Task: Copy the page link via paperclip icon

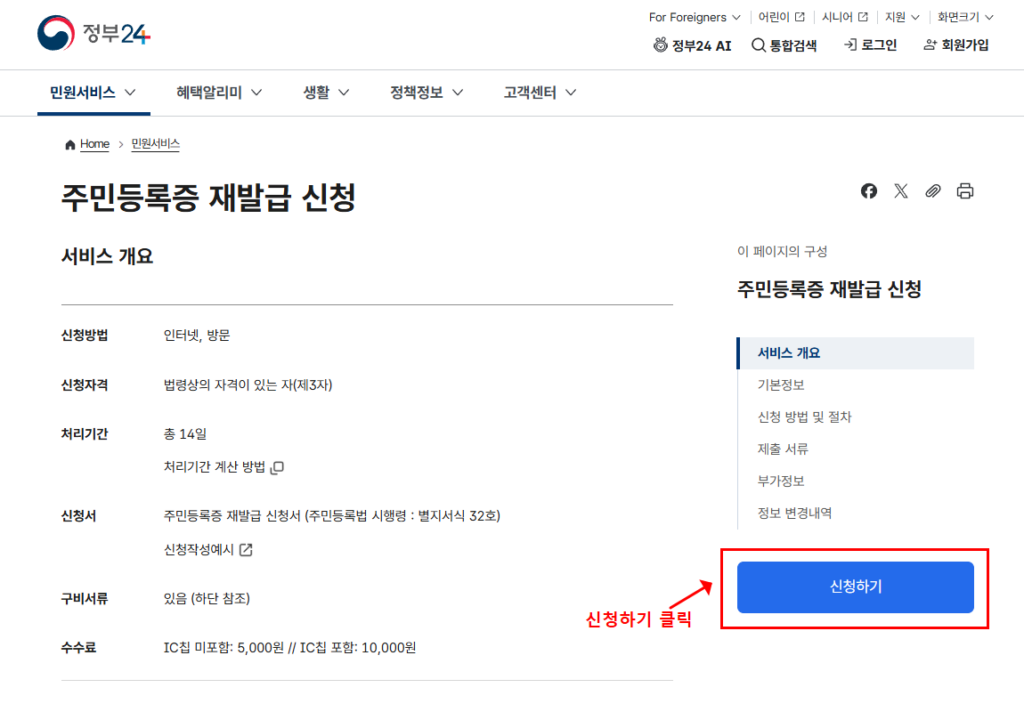Action: pyautogui.click(x=933, y=191)
